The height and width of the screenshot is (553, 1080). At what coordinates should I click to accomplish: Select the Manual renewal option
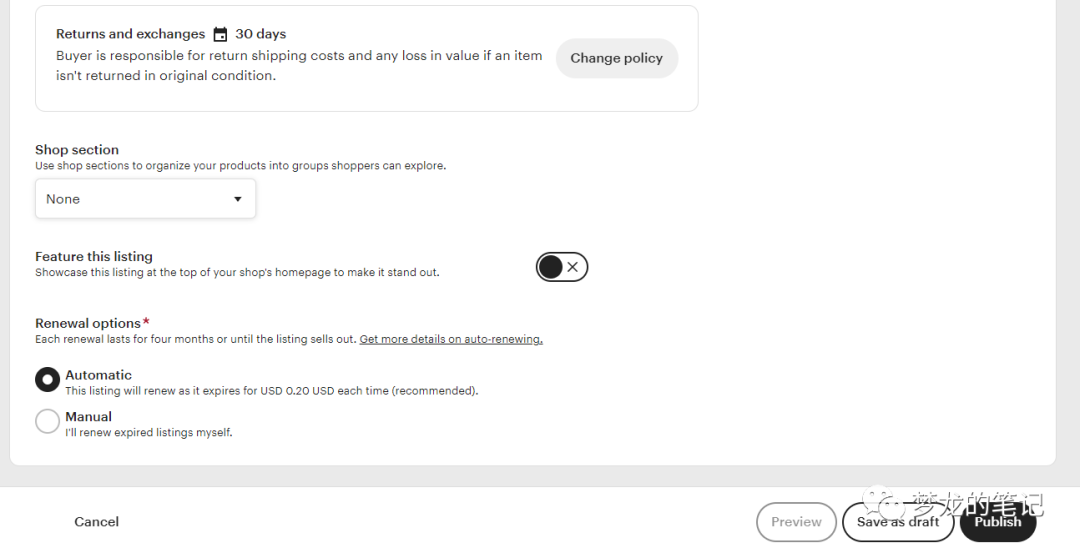point(48,421)
